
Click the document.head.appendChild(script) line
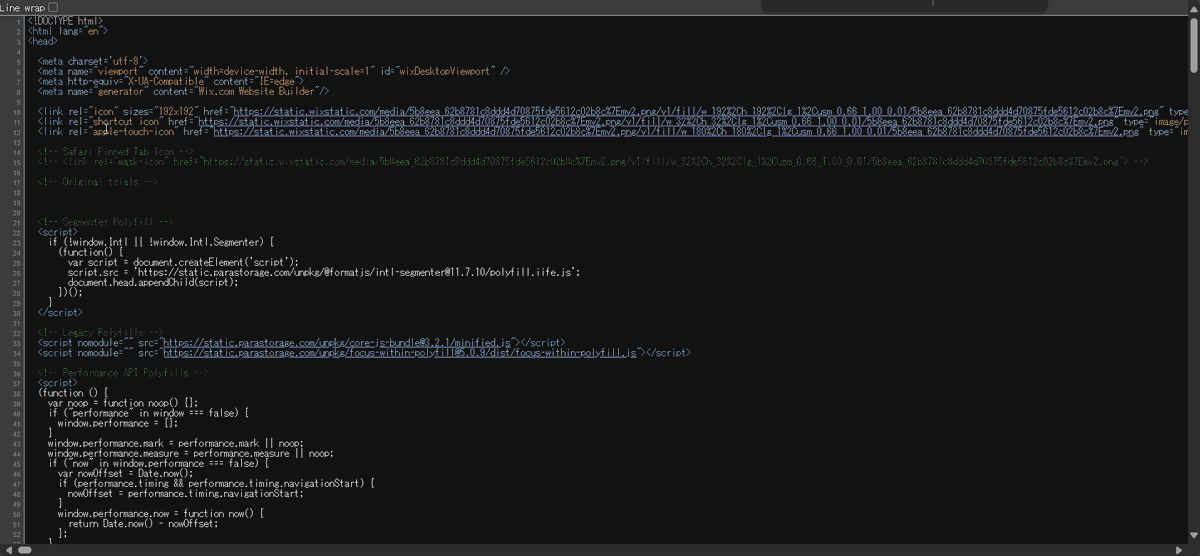(153, 281)
